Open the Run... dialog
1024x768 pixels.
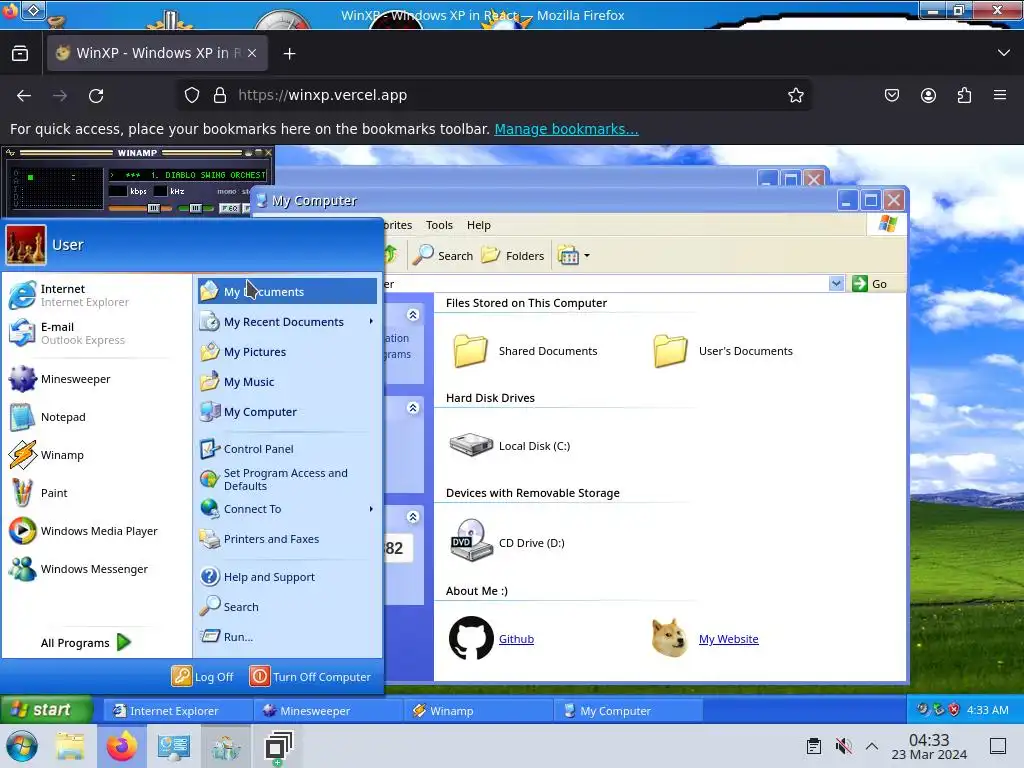[287, 637]
